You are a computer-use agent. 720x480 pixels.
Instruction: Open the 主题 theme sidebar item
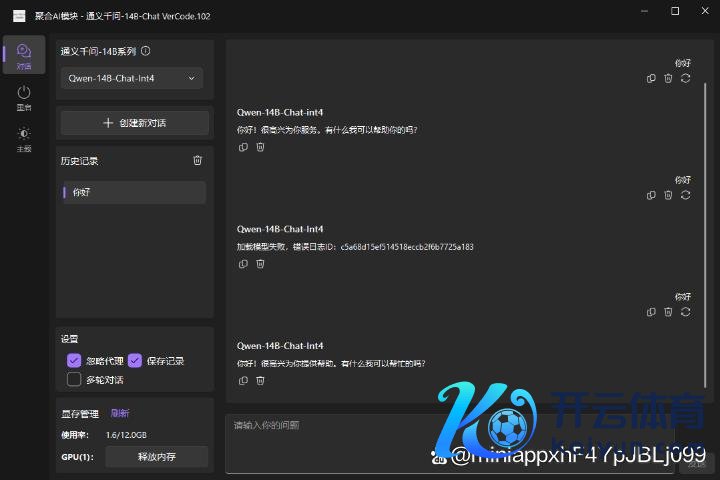24,138
